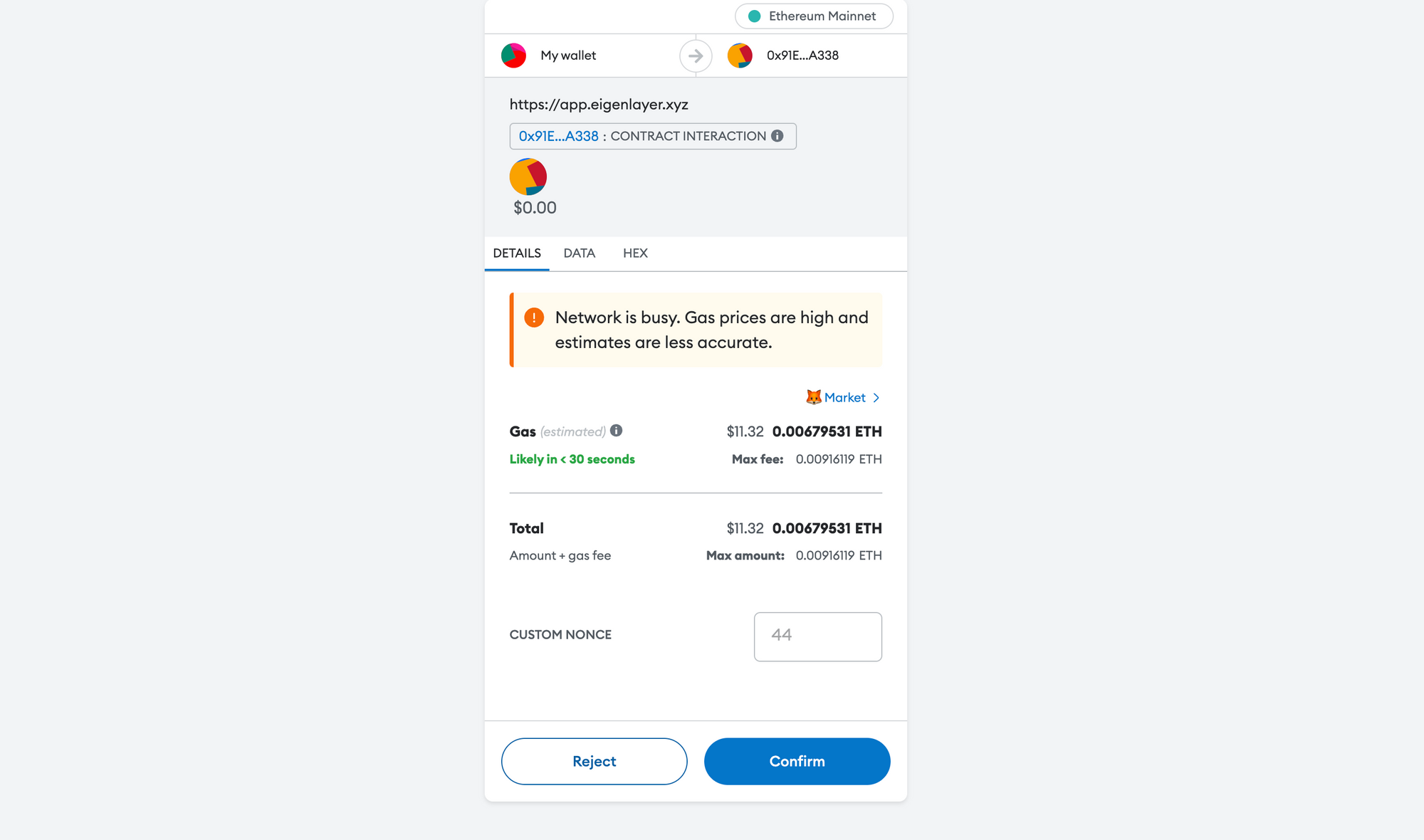The height and width of the screenshot is (840, 1424).
Task: Click the contract interaction info icon
Action: click(778, 136)
